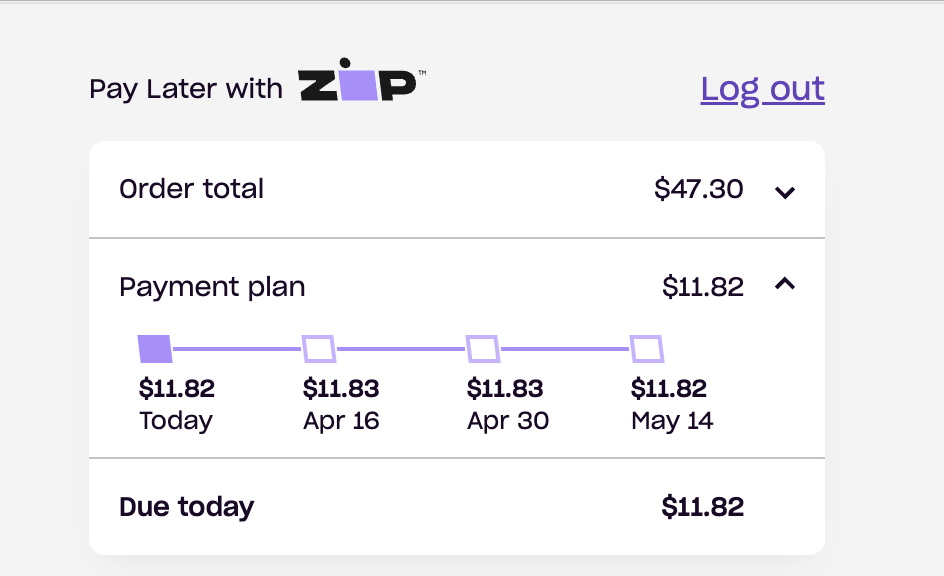Click the $11.82 amount above Today
Screen dimensions: 944x576
[177, 388]
